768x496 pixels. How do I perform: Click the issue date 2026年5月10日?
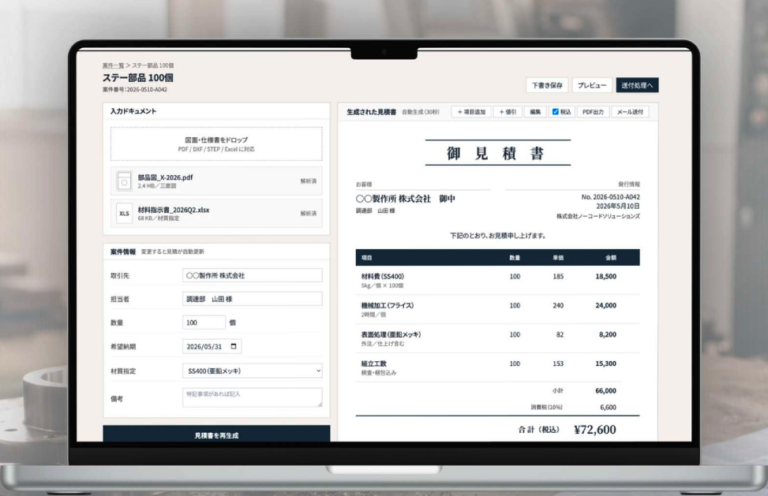point(618,206)
